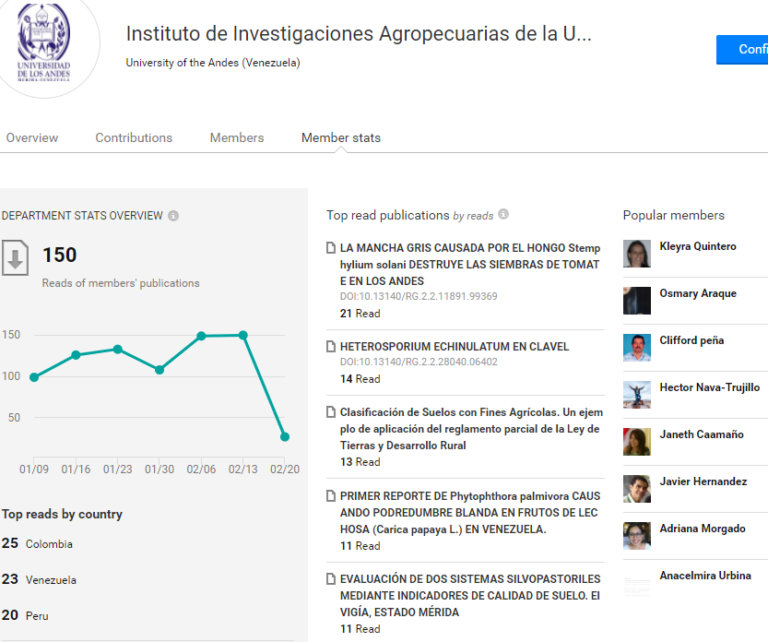
Task: Click document icon for Phytophthora palmivora publication
Action: tap(331, 496)
